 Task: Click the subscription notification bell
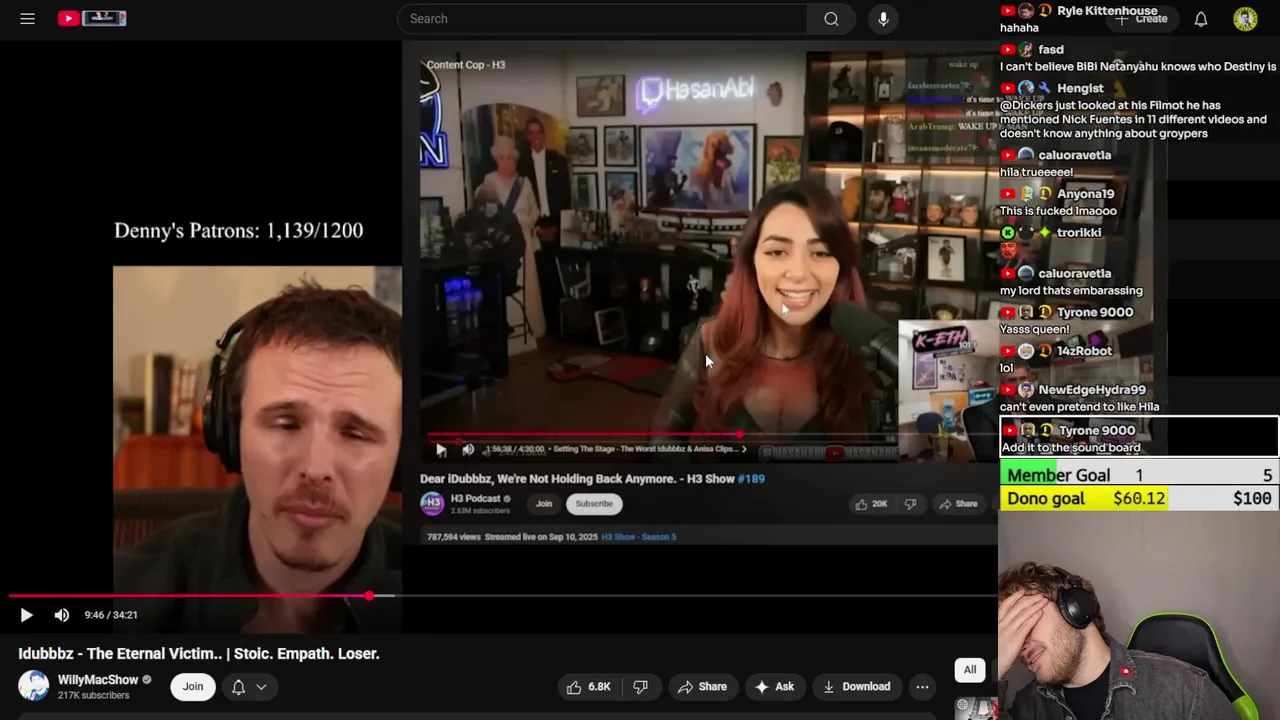point(239,686)
